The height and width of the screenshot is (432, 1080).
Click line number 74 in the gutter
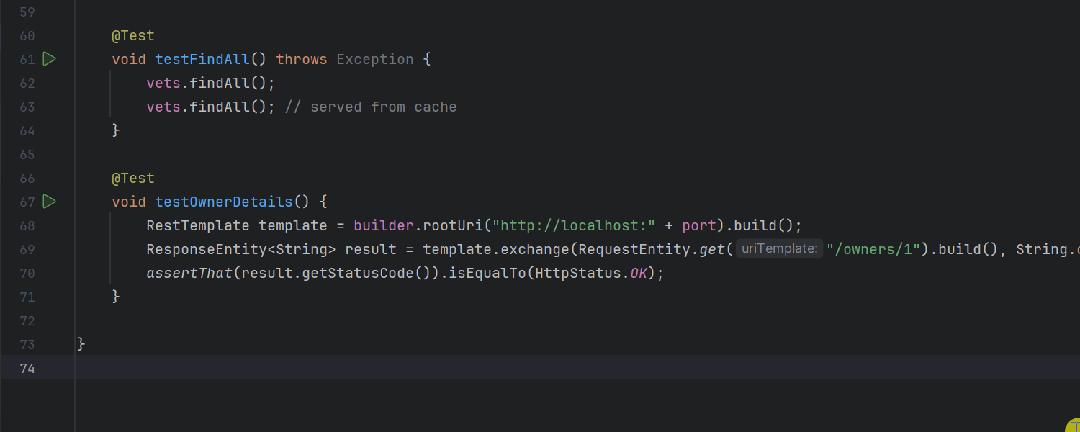click(28, 368)
